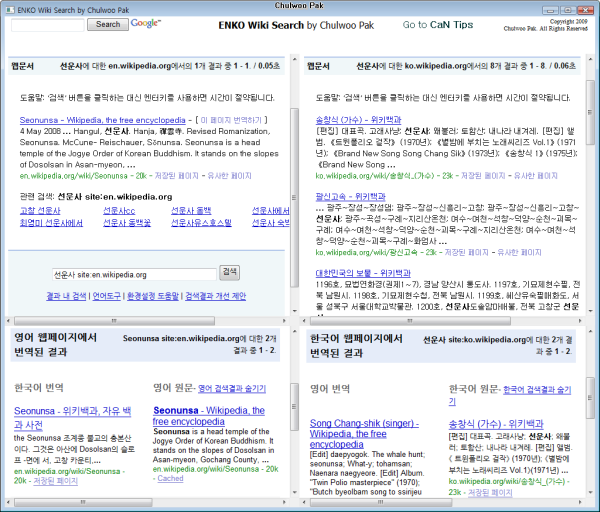Open similar pages link for the Seonunsa result
Image resolution: width=600 pixels, height=512 pixels.
tap(229, 176)
